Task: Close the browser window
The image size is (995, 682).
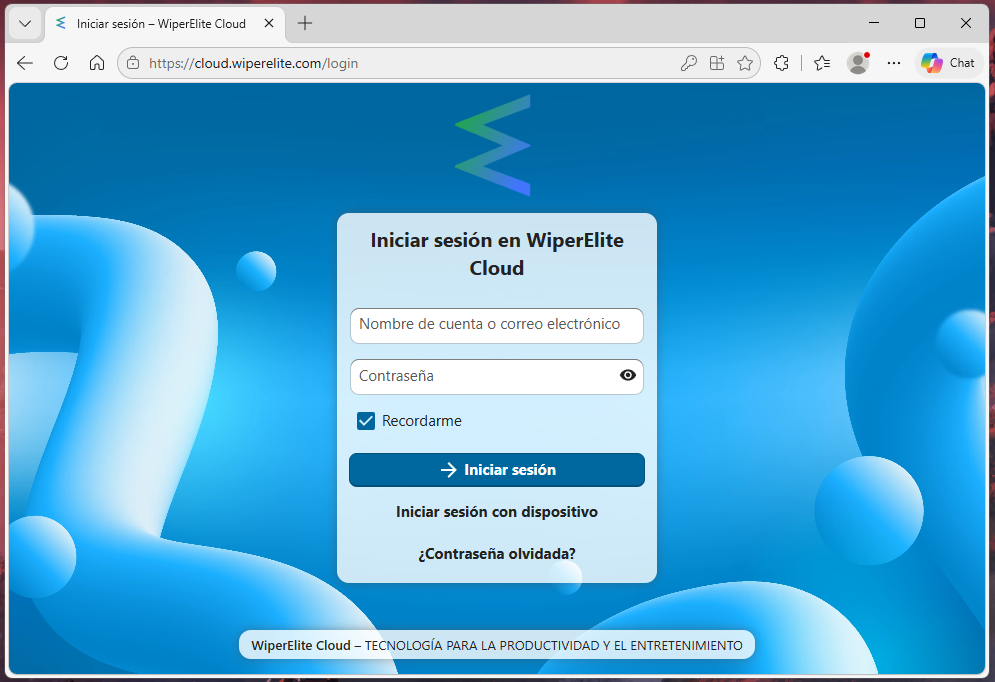Action: pyautogui.click(x=966, y=23)
